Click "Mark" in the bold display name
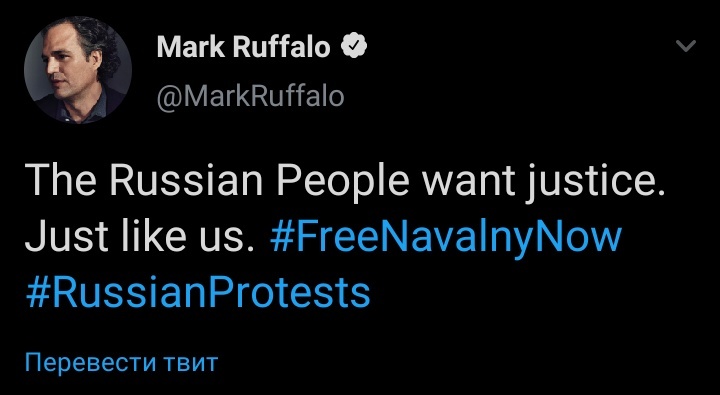The image size is (720, 395). (191, 47)
